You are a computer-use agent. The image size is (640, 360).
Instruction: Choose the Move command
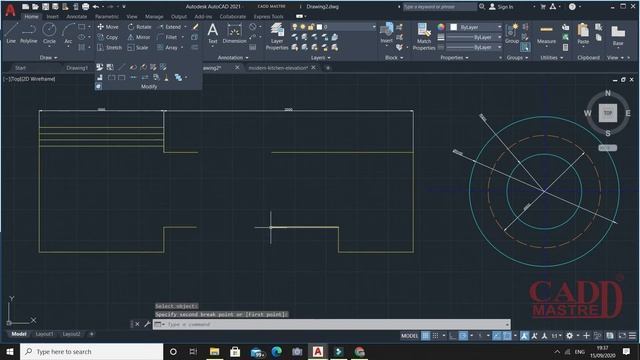(x=108, y=27)
